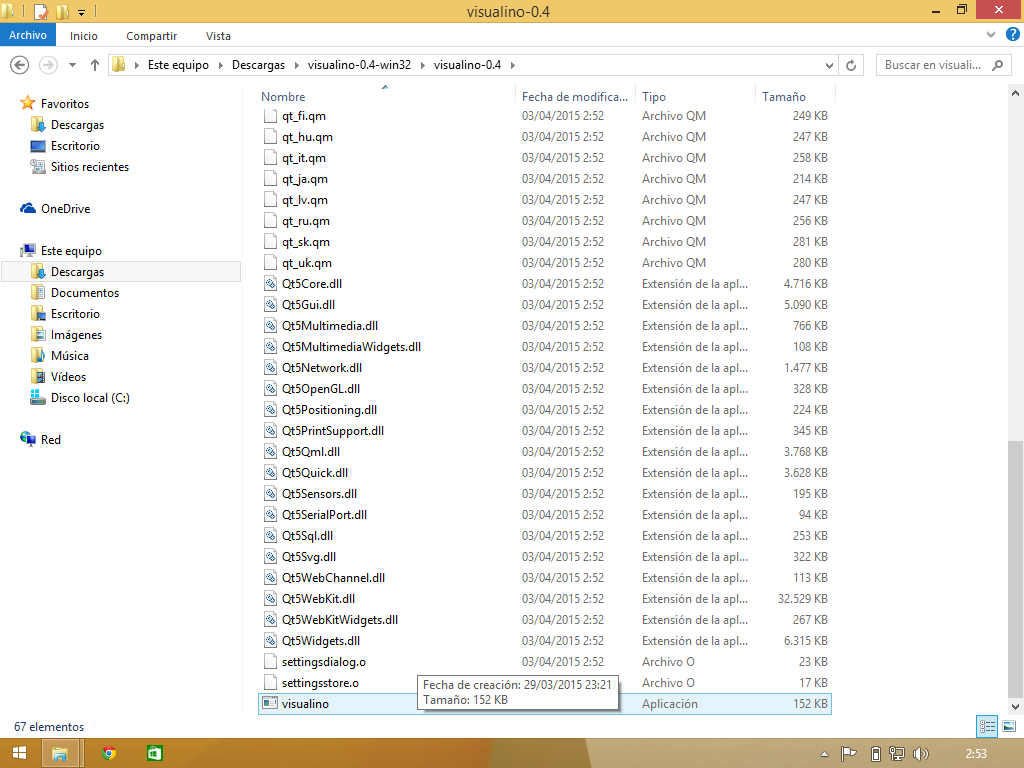Sort files by Tipo column header
Image resolution: width=1024 pixels, height=768 pixels.
tap(696, 96)
